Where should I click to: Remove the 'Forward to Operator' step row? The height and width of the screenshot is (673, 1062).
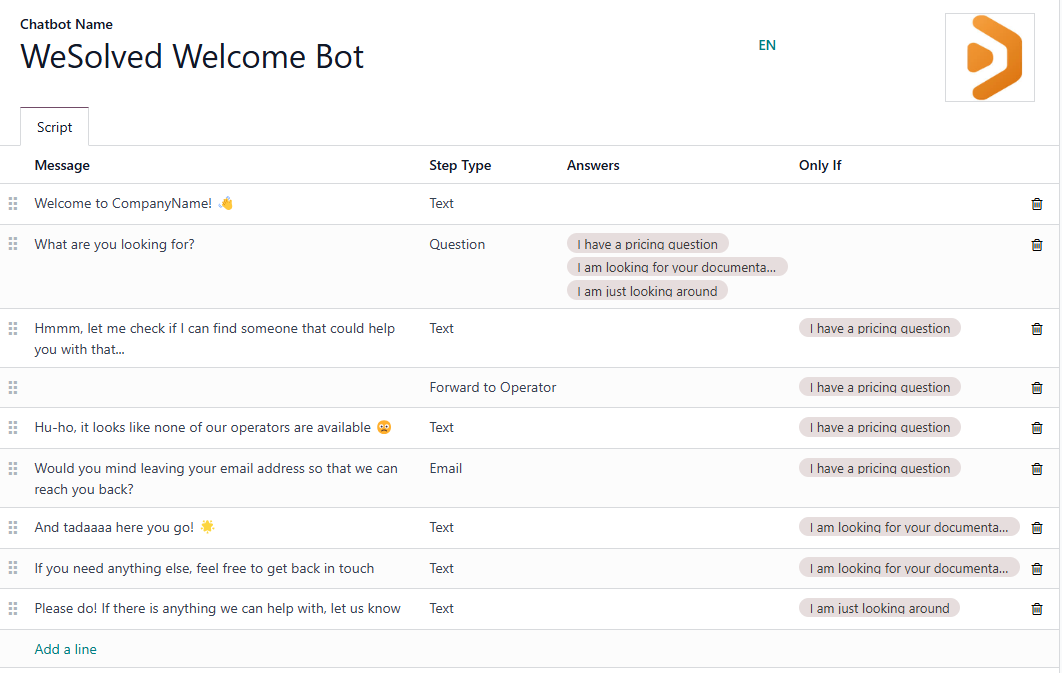pos(1036,388)
